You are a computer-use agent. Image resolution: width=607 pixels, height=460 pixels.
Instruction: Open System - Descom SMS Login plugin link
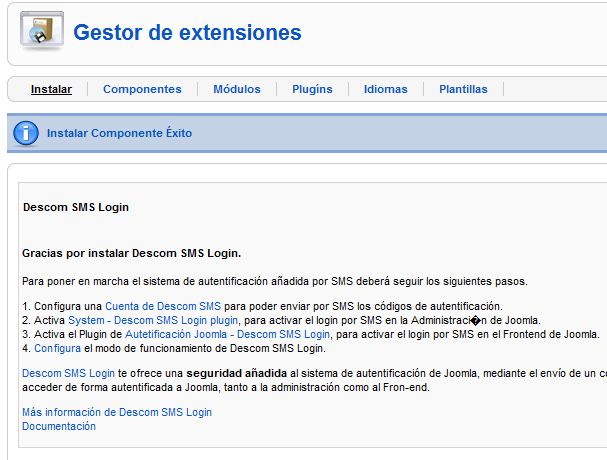coord(153,320)
